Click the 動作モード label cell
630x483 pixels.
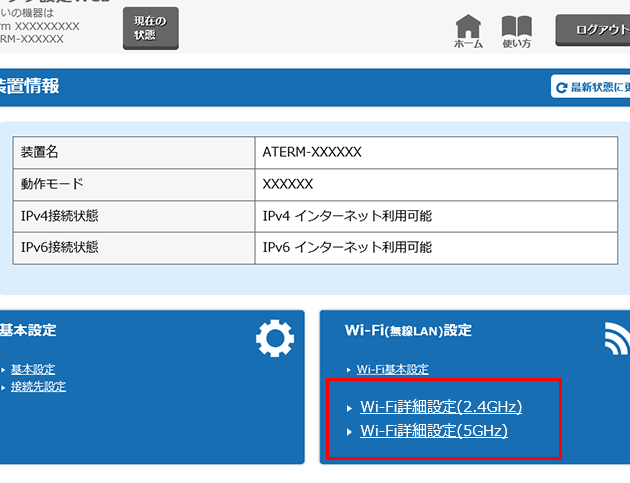51,184
